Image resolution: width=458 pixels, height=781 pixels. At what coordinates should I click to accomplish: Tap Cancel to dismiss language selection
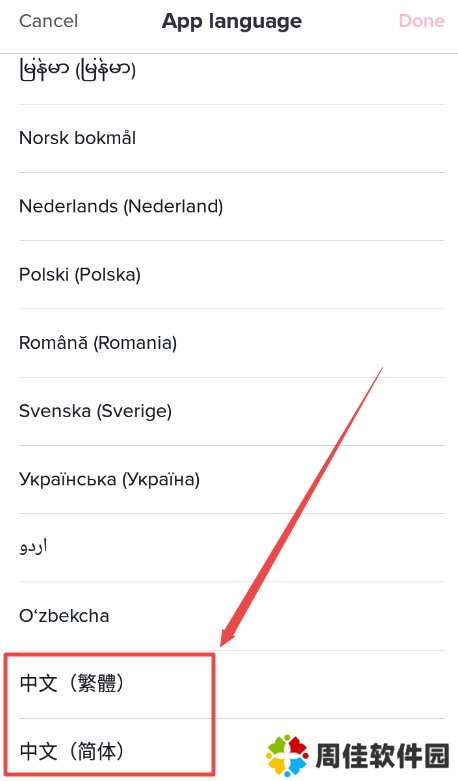coord(48,21)
